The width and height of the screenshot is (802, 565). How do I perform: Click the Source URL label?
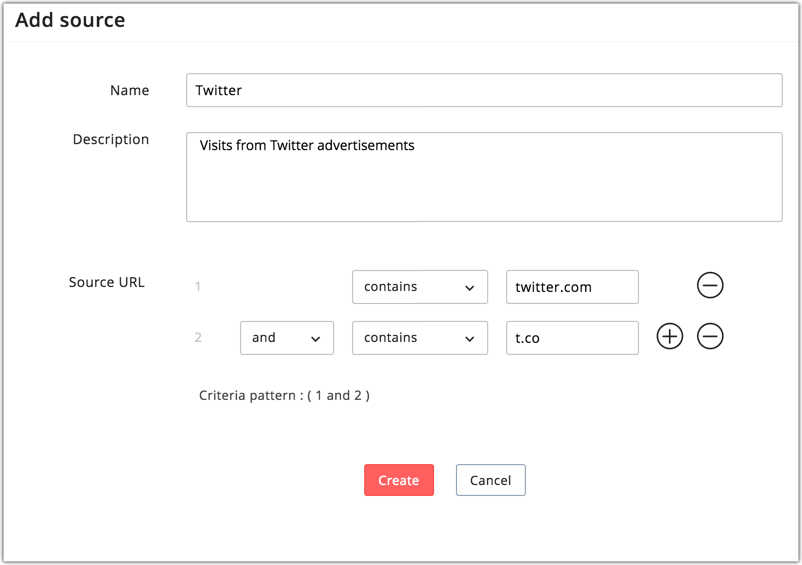pyautogui.click(x=106, y=282)
